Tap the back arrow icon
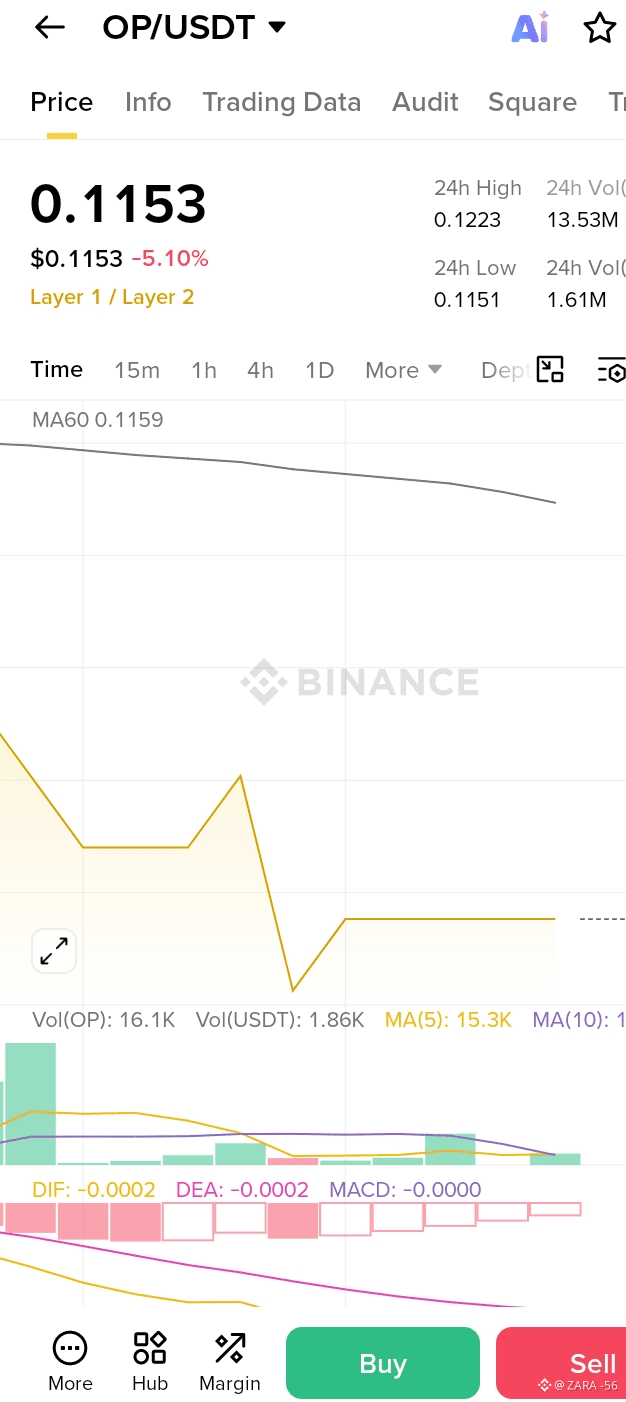The height and width of the screenshot is (1402, 626). tap(49, 28)
